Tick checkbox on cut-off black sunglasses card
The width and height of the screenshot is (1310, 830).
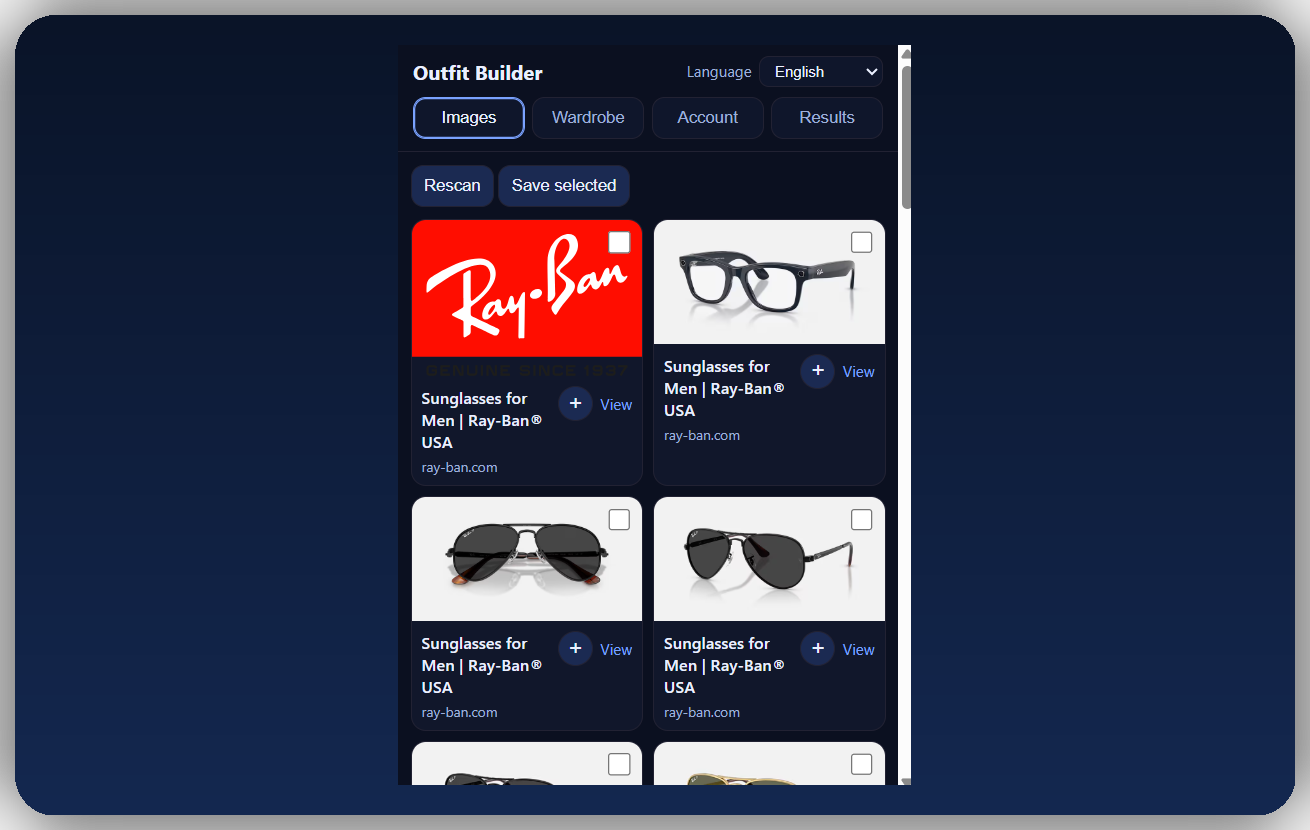click(x=619, y=765)
